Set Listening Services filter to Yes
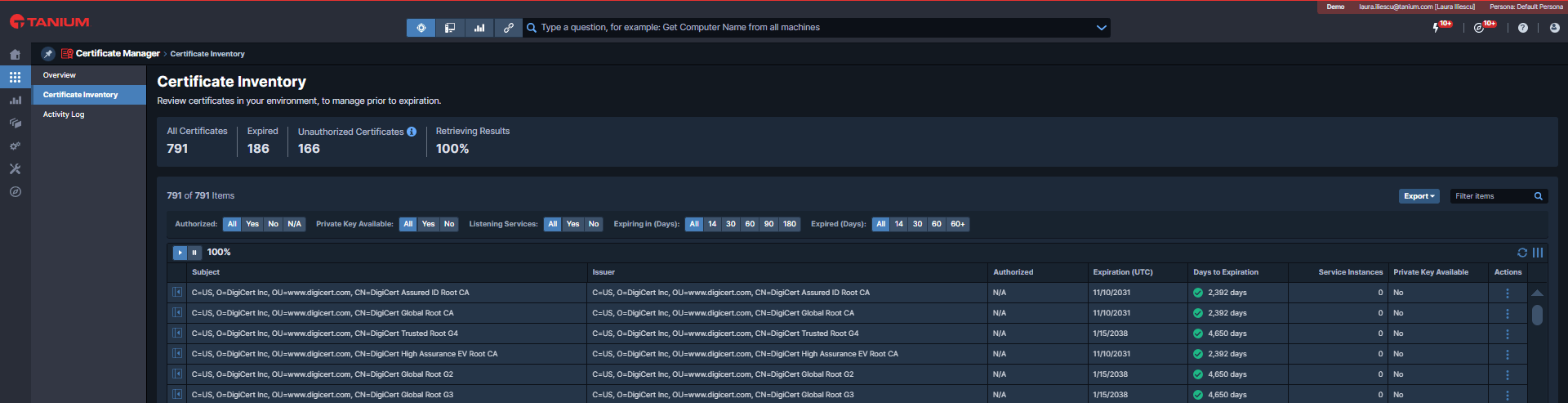The height and width of the screenshot is (403, 1568). click(x=573, y=224)
